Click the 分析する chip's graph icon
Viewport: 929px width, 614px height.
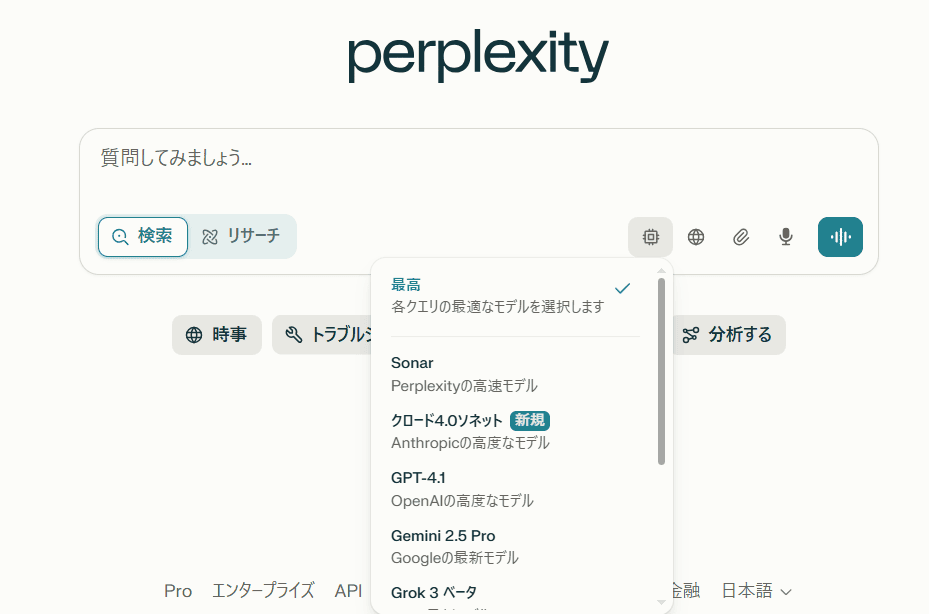pos(690,335)
